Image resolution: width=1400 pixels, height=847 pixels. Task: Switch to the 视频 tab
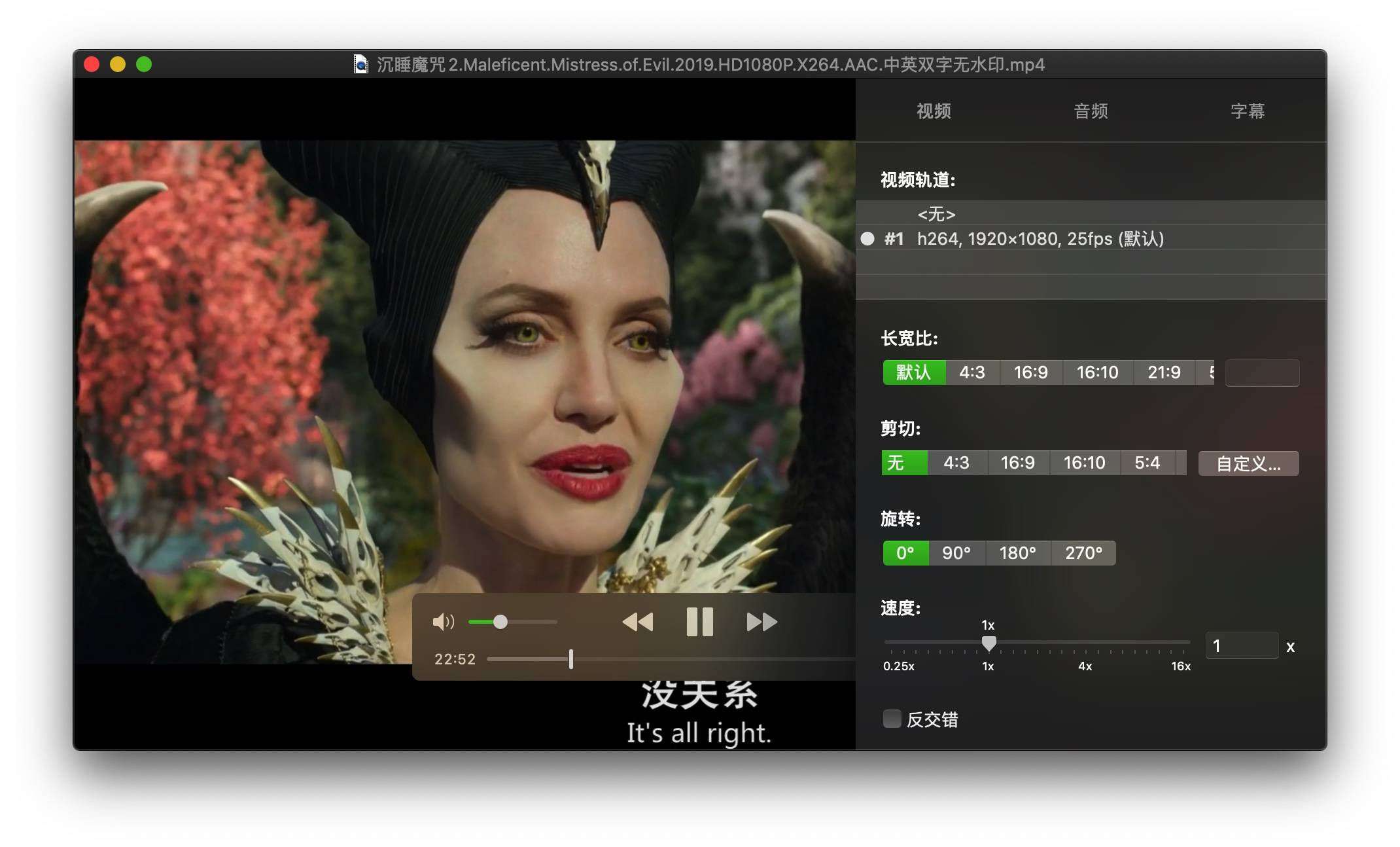click(934, 111)
